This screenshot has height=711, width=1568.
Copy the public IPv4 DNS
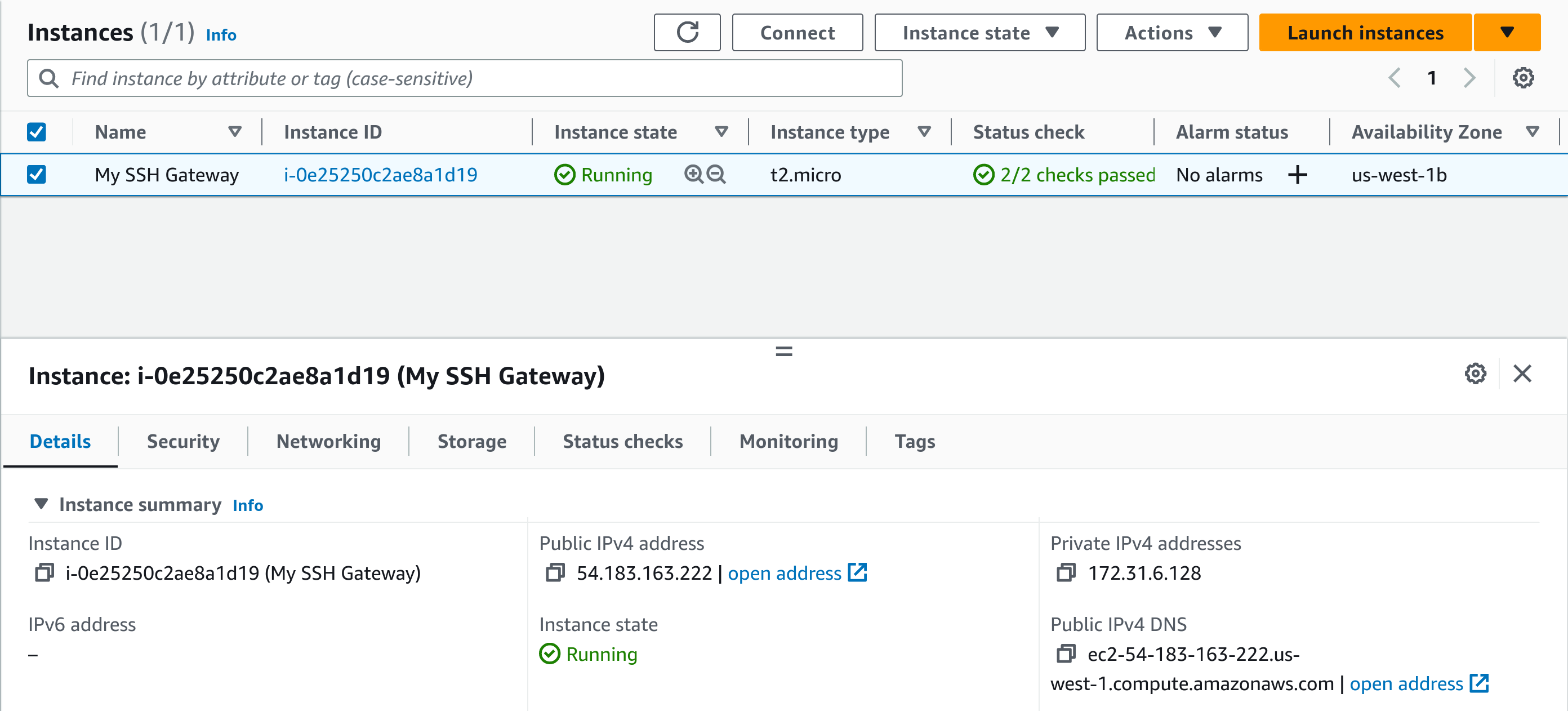tap(1065, 654)
